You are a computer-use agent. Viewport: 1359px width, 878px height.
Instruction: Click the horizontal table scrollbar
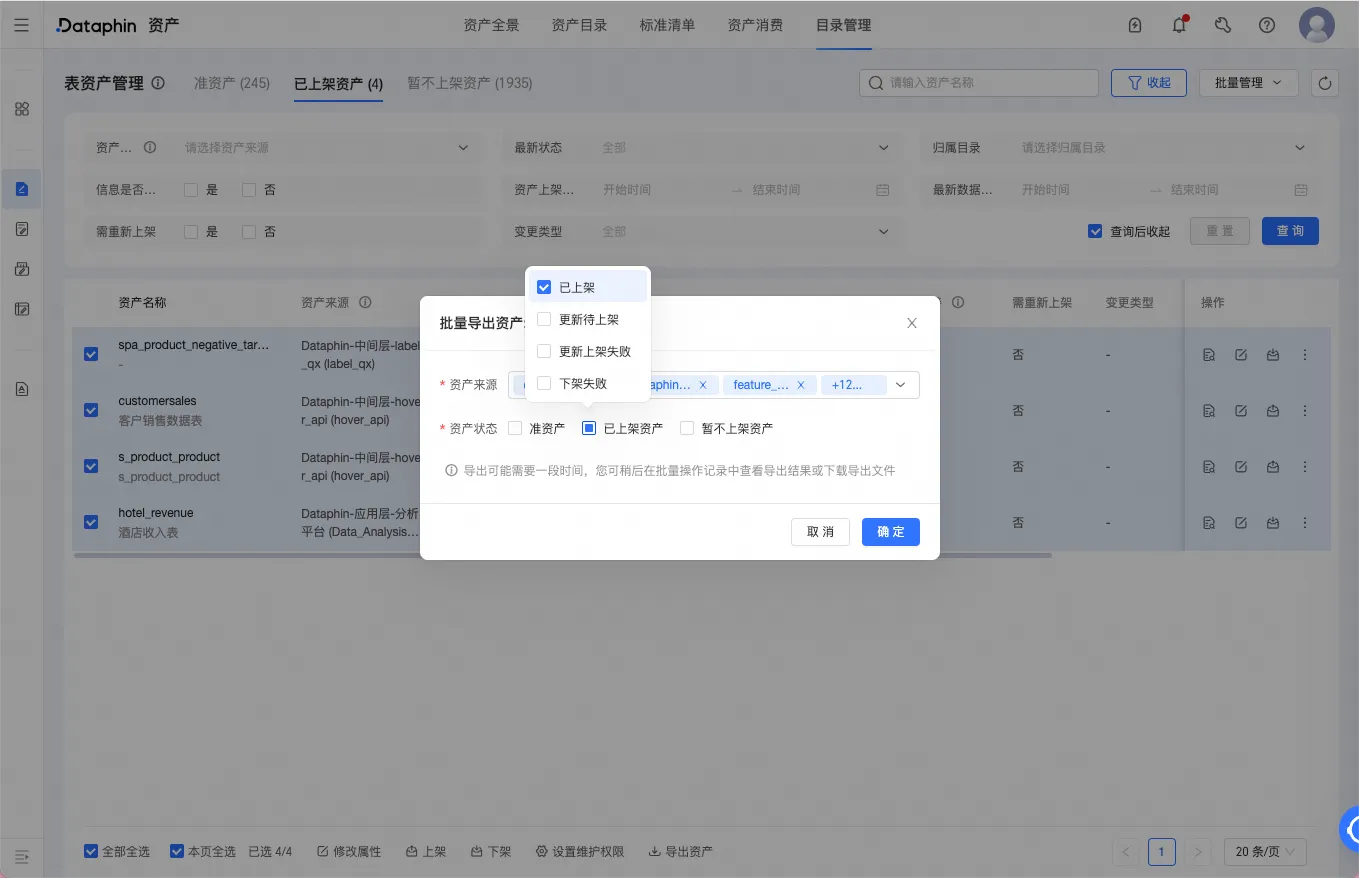(x=563, y=555)
